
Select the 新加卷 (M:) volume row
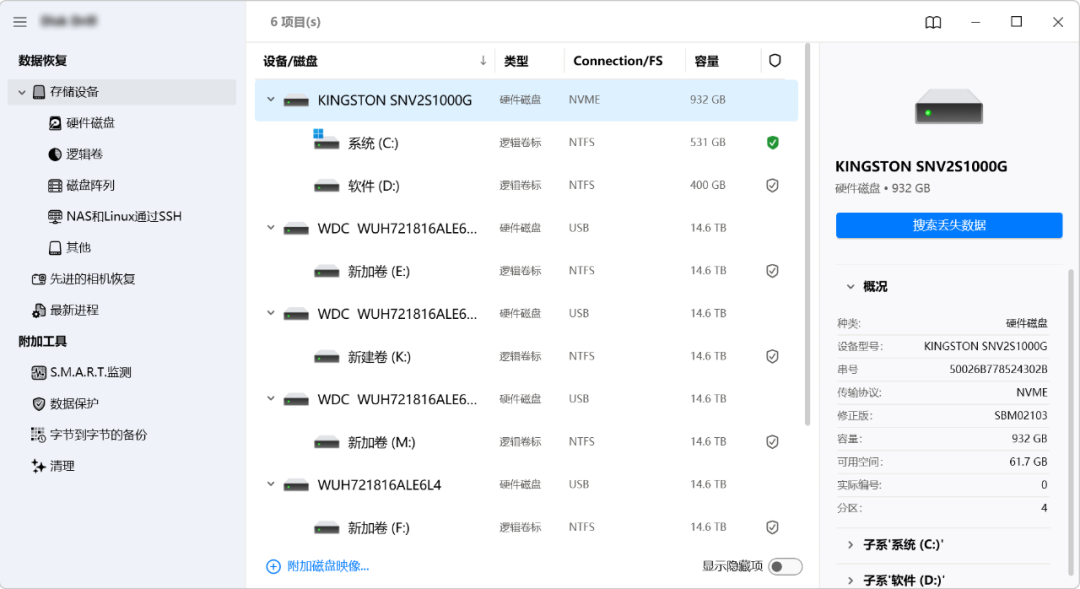coord(526,442)
